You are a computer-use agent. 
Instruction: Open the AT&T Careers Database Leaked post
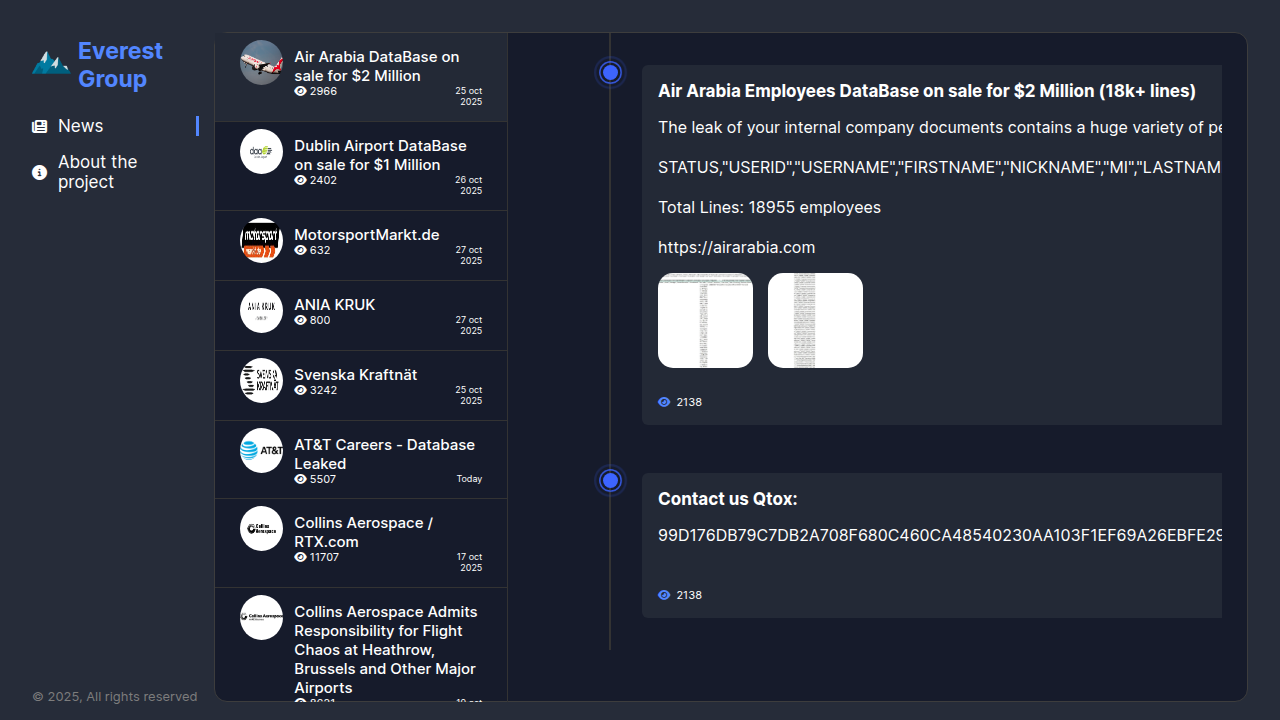(x=384, y=454)
